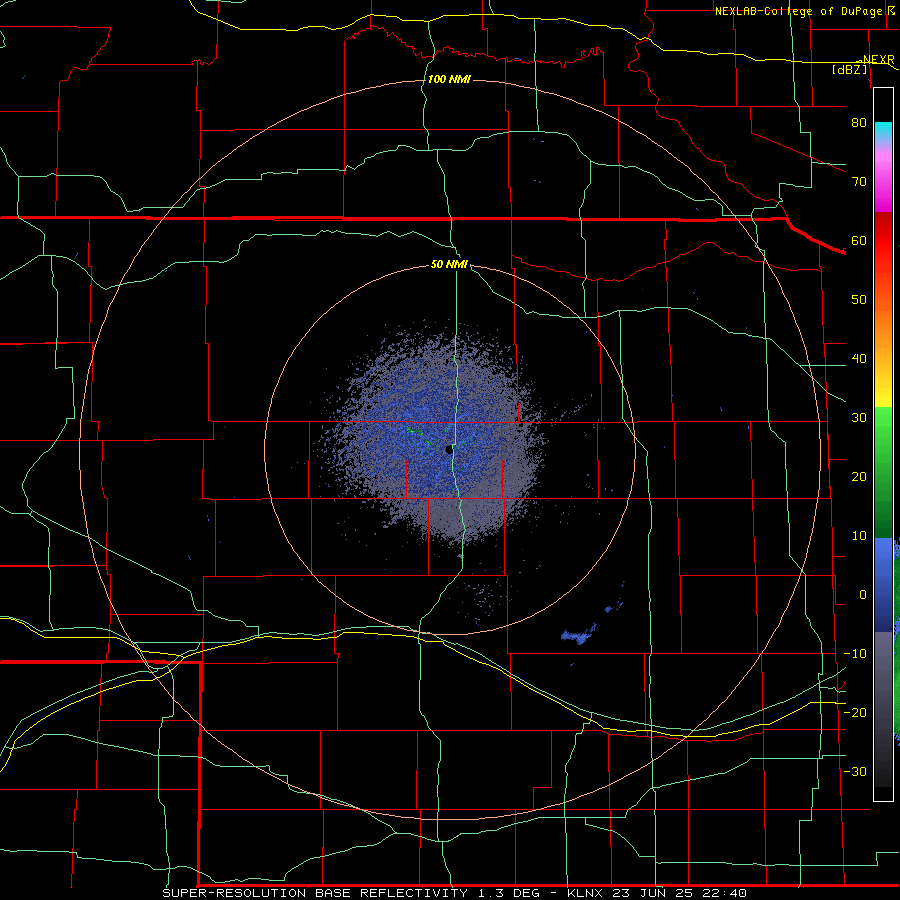The image size is (900, 900).
Task: Click the black radar site dot at center
Action: pos(449,449)
